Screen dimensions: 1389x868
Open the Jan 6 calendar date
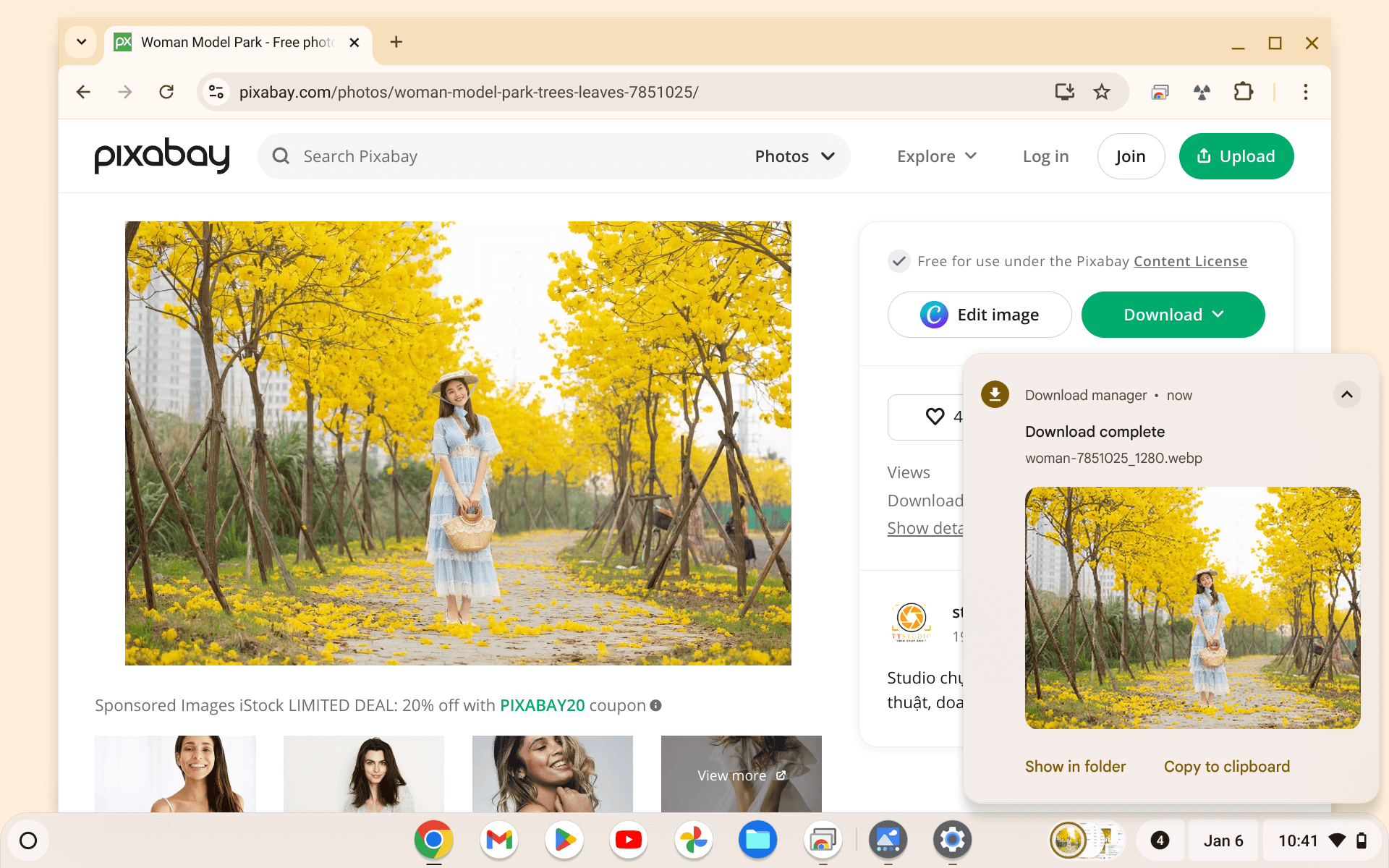(1223, 841)
